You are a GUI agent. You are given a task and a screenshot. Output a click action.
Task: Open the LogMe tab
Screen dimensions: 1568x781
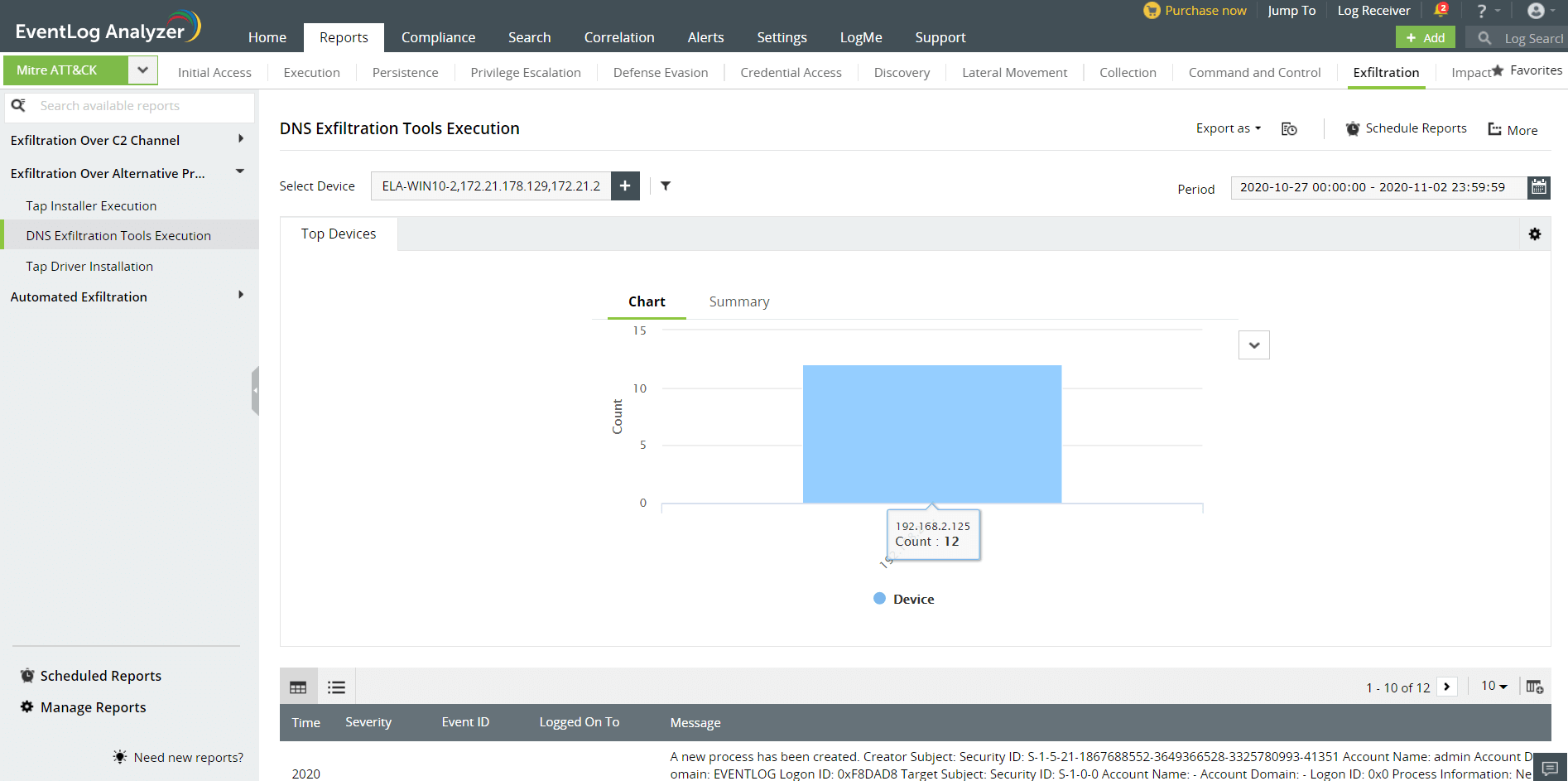tap(861, 37)
